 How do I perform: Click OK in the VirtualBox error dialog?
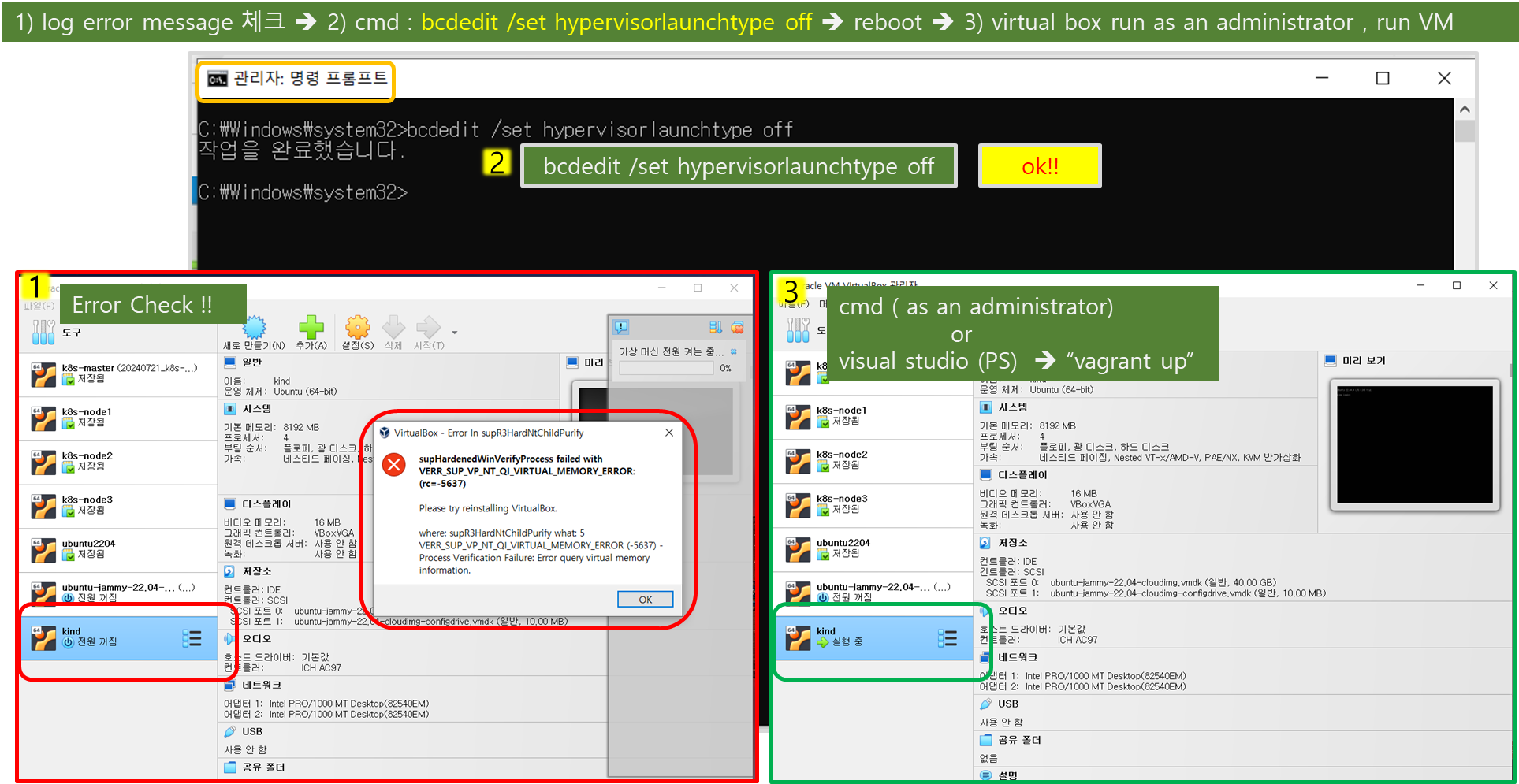click(645, 600)
